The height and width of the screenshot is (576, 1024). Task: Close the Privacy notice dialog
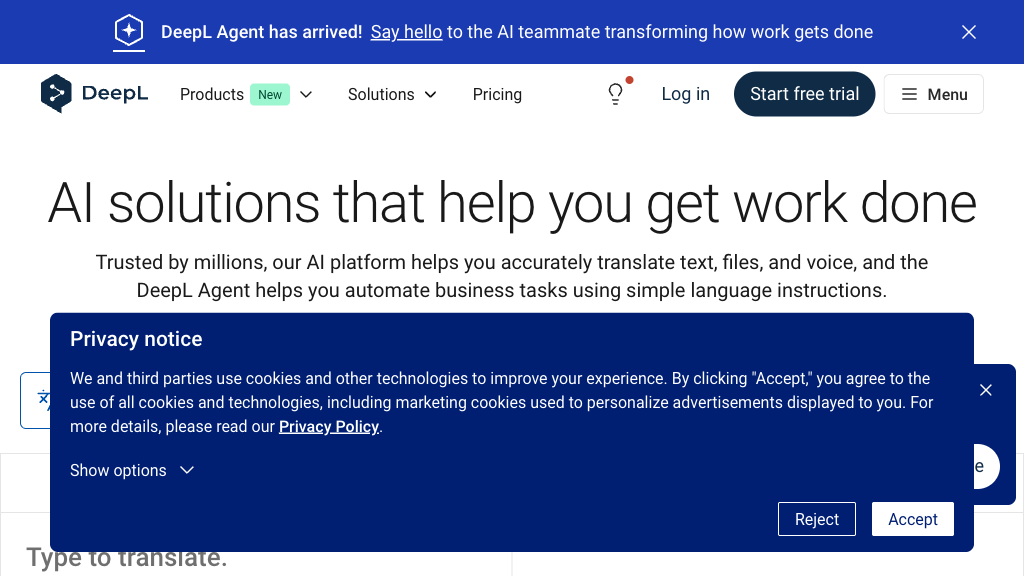pos(986,390)
